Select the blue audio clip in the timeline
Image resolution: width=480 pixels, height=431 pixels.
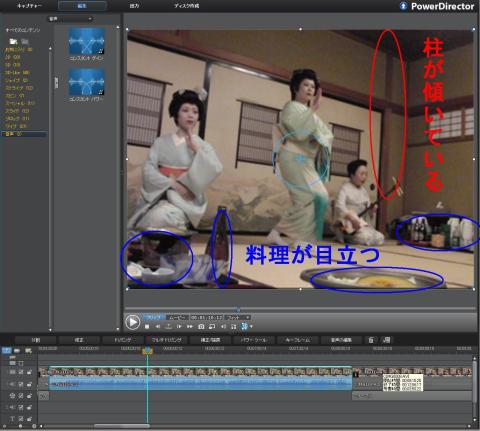click(x=200, y=384)
